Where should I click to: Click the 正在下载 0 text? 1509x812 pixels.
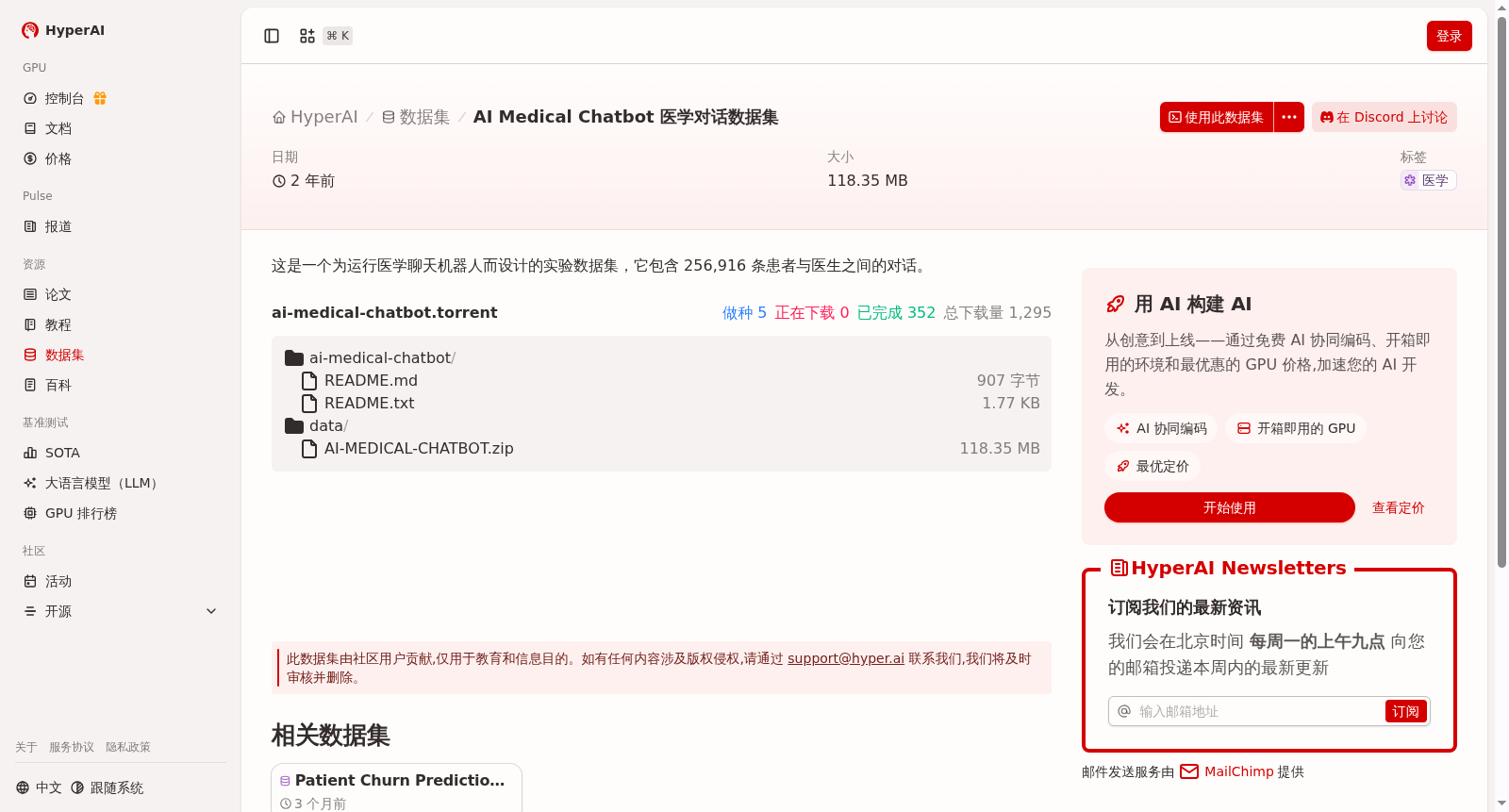coord(812,313)
